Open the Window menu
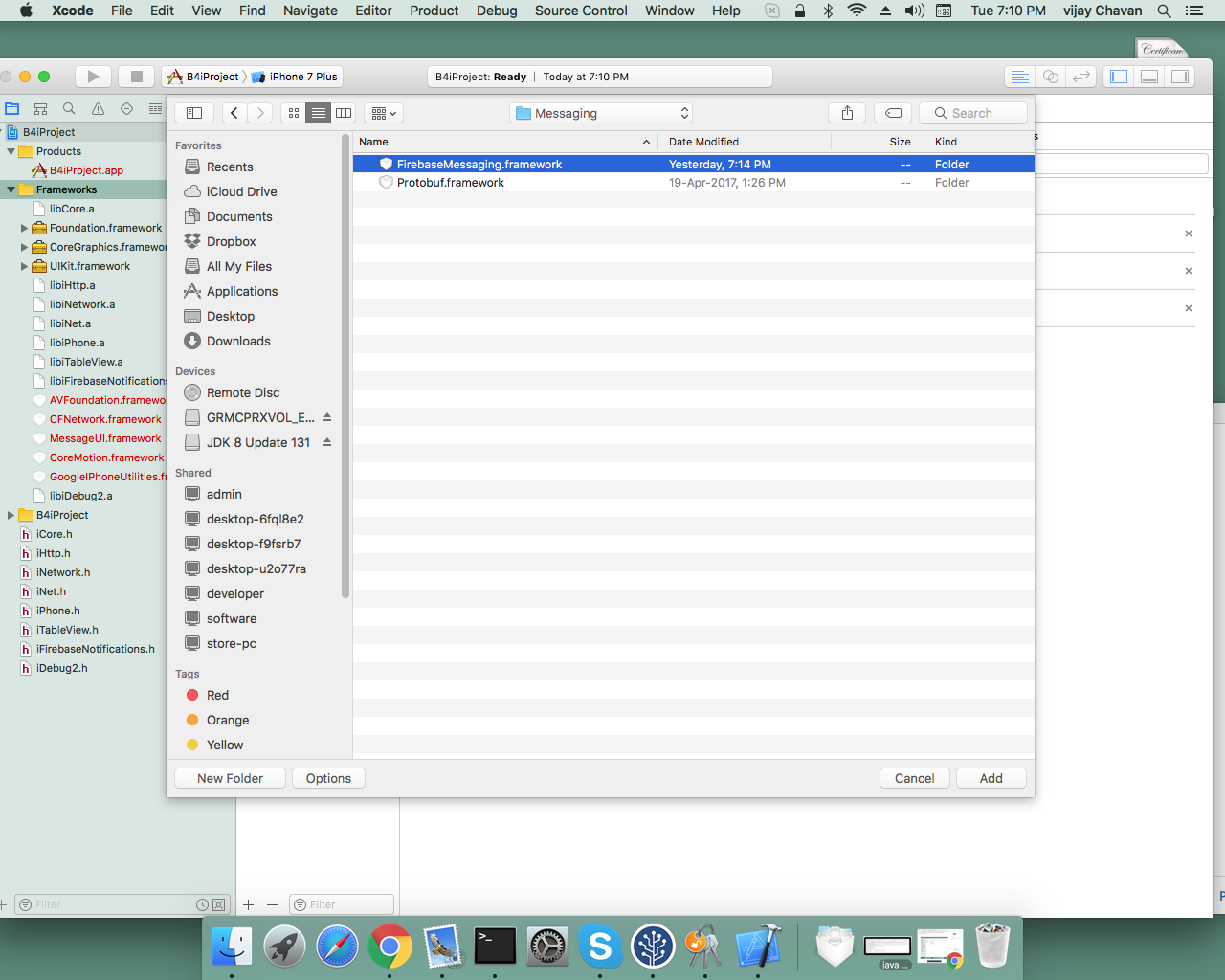 pyautogui.click(x=670, y=11)
